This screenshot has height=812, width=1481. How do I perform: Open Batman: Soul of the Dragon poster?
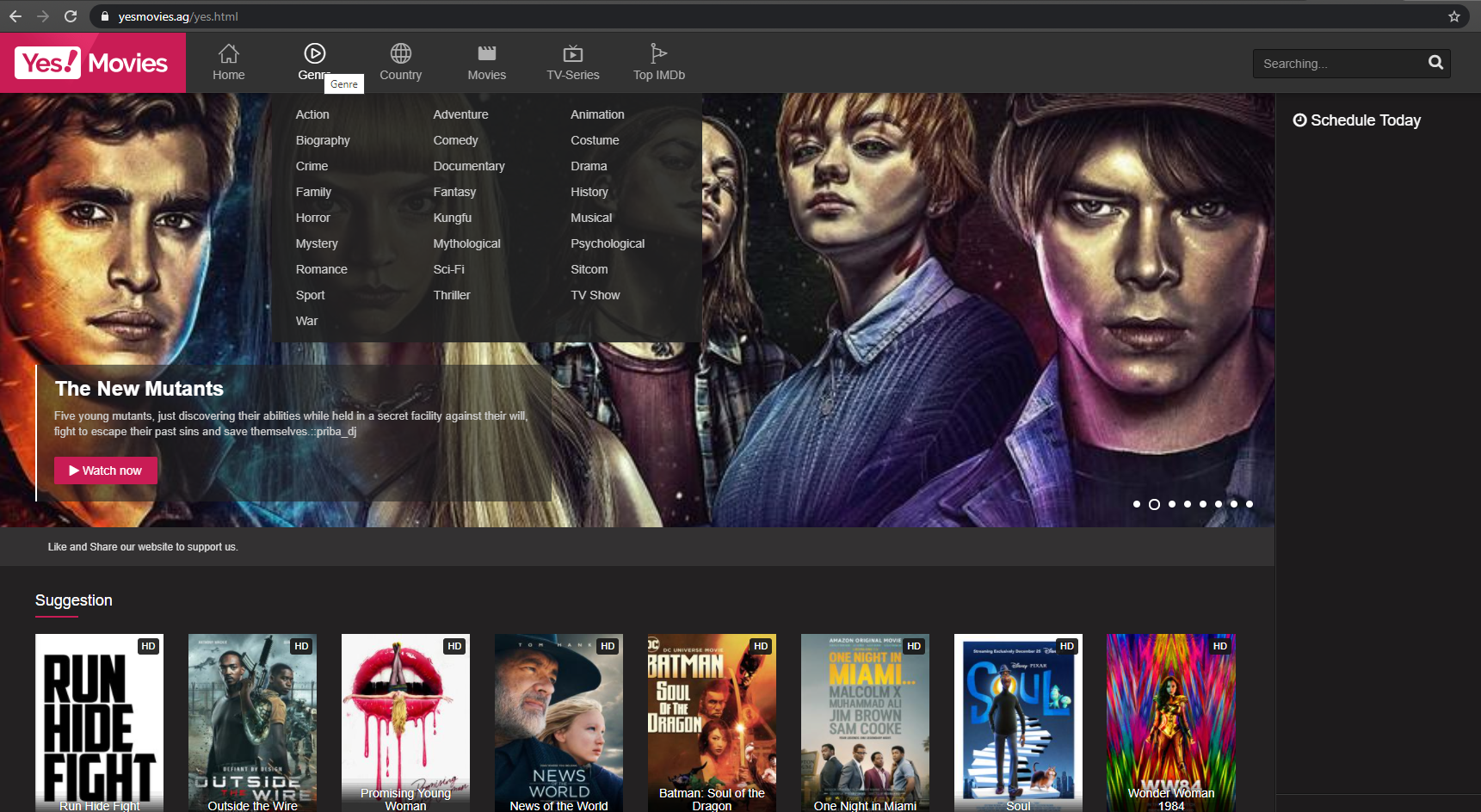coord(712,723)
